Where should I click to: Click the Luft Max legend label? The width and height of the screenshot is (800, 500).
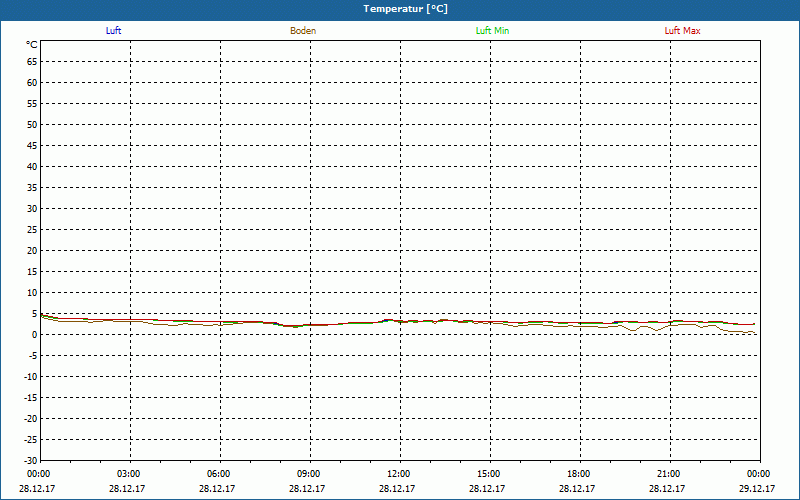682,31
